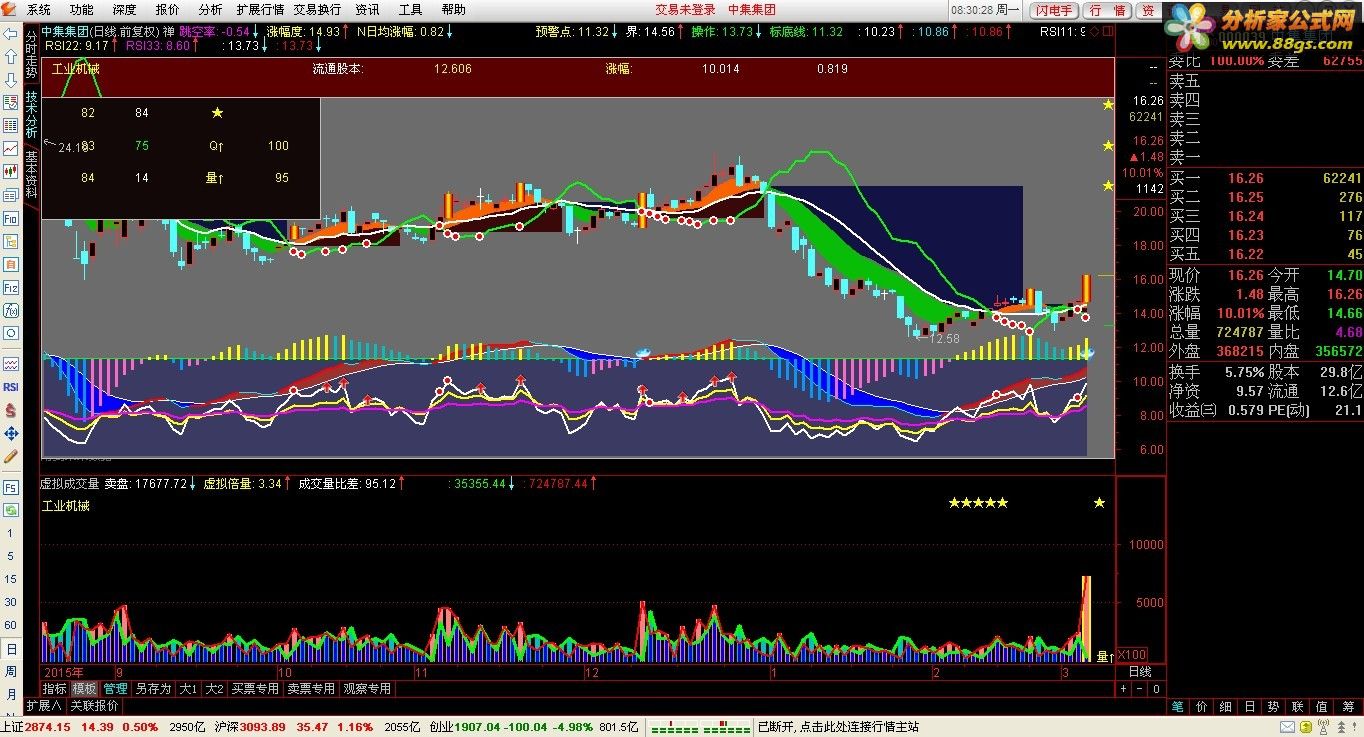The width and height of the screenshot is (1364, 737).
Task: Select the 大1 template tab
Action: (189, 689)
